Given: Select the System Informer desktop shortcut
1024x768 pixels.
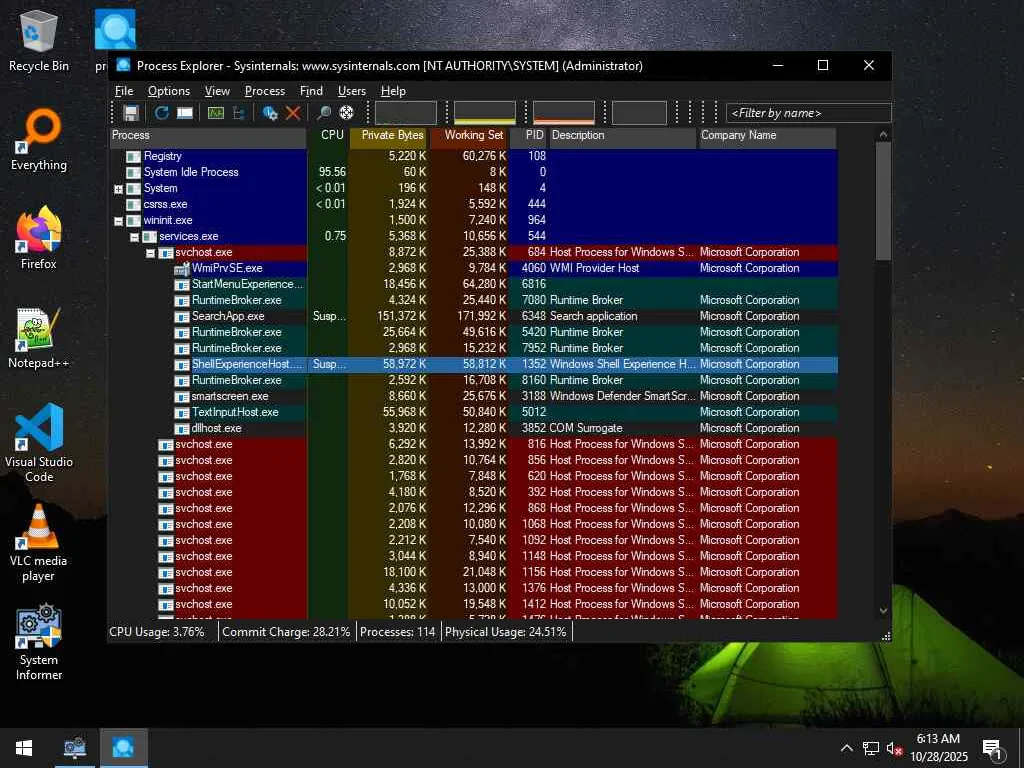Looking at the screenshot, I should tap(39, 643).
